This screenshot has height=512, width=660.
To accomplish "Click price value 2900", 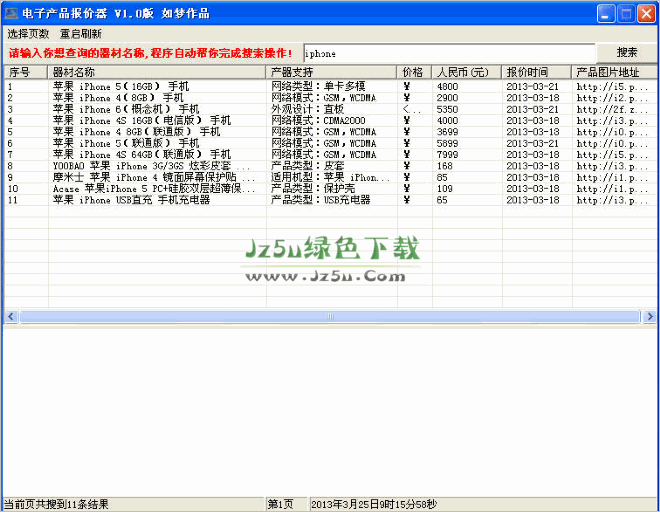I will click(x=447, y=98).
